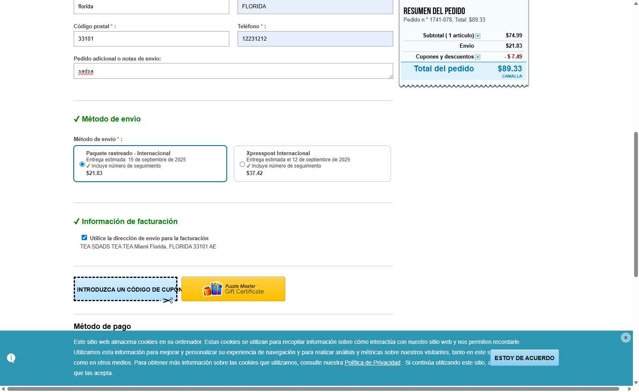This screenshot has height=392, width=639.
Task: Select Xpresspost Internacional shipping option
Action: pos(242,164)
